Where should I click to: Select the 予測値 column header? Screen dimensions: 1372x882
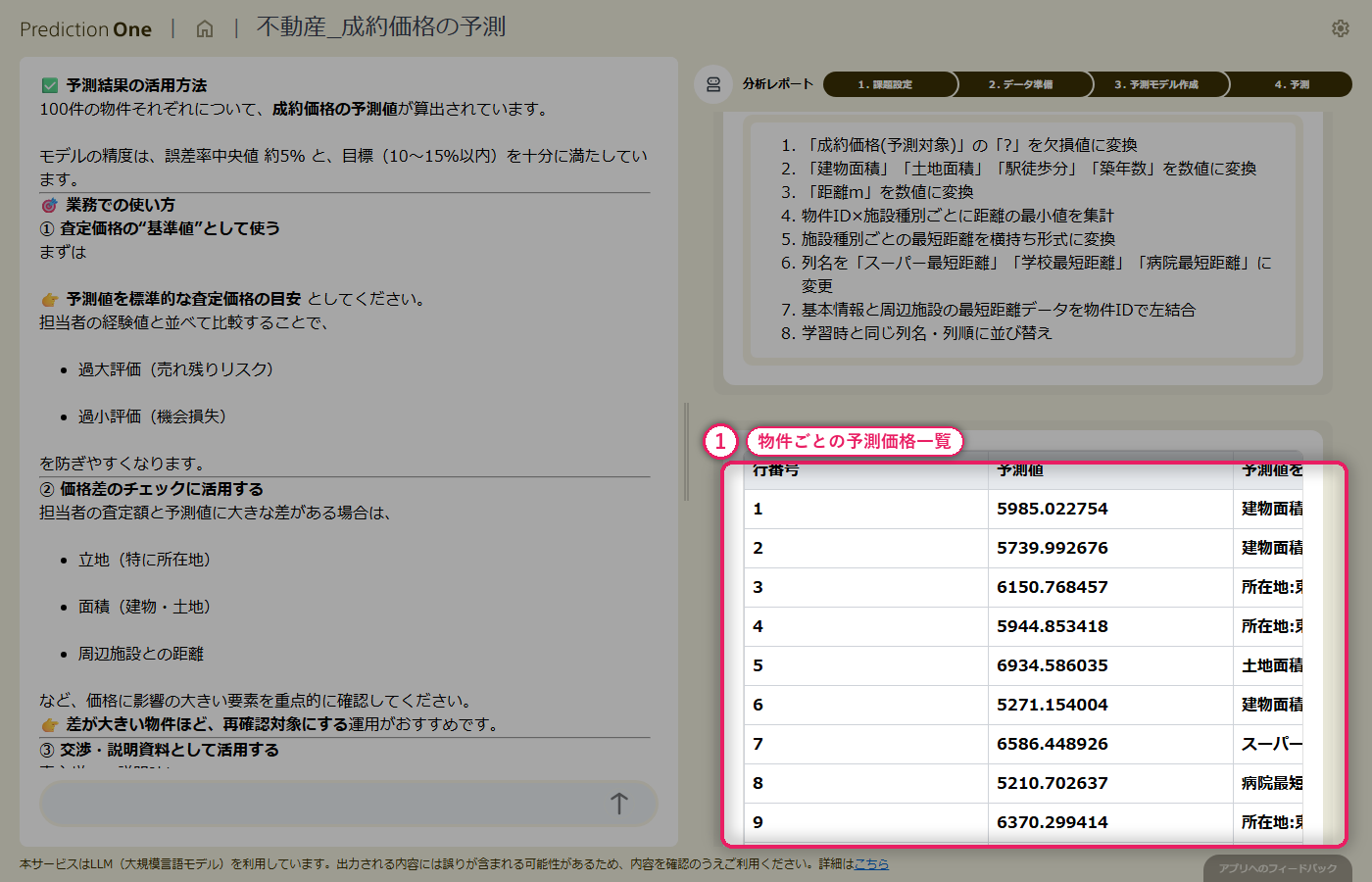(x=1110, y=471)
